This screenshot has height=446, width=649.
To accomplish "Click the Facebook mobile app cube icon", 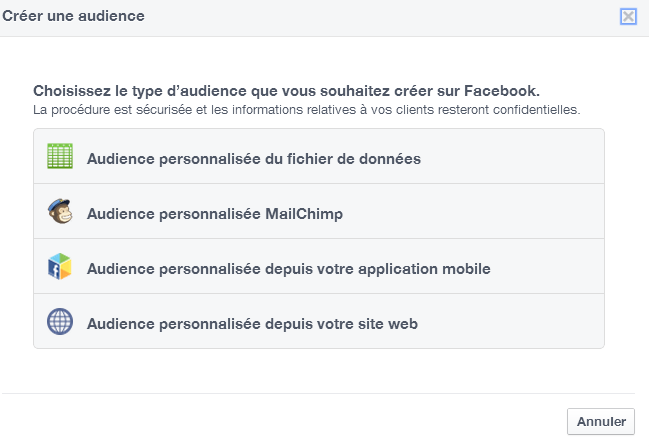I will [60, 266].
